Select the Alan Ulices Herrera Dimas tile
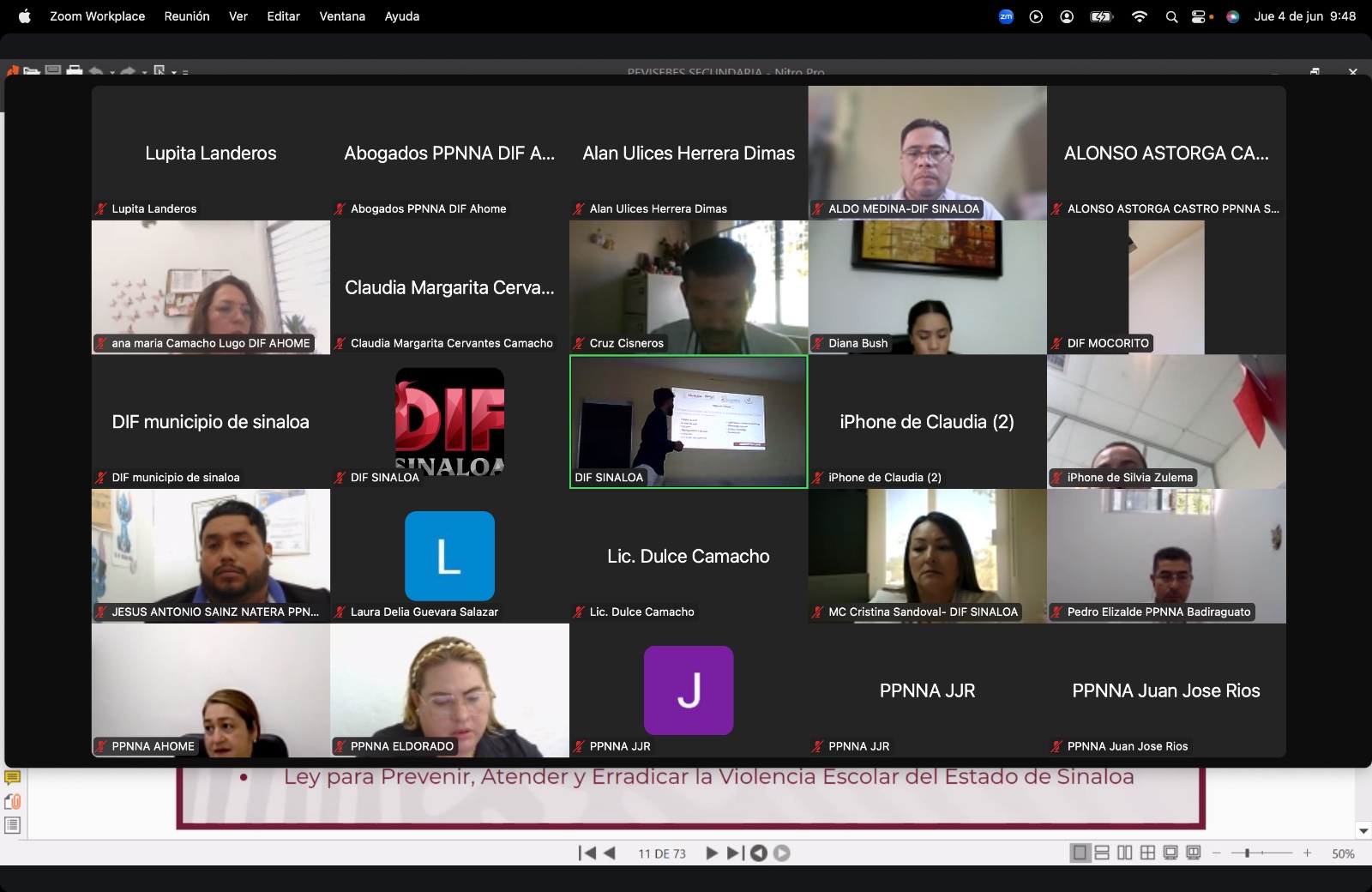The height and width of the screenshot is (892, 1372). (689, 153)
